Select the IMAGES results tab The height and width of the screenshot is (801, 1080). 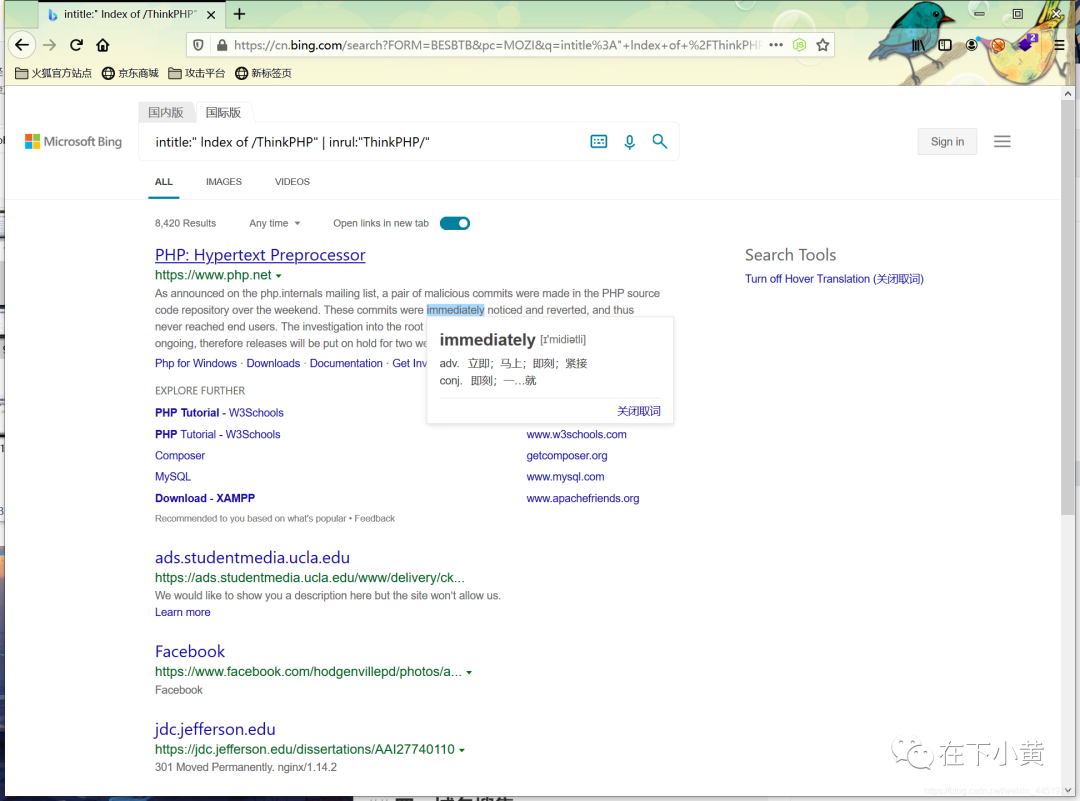(224, 182)
